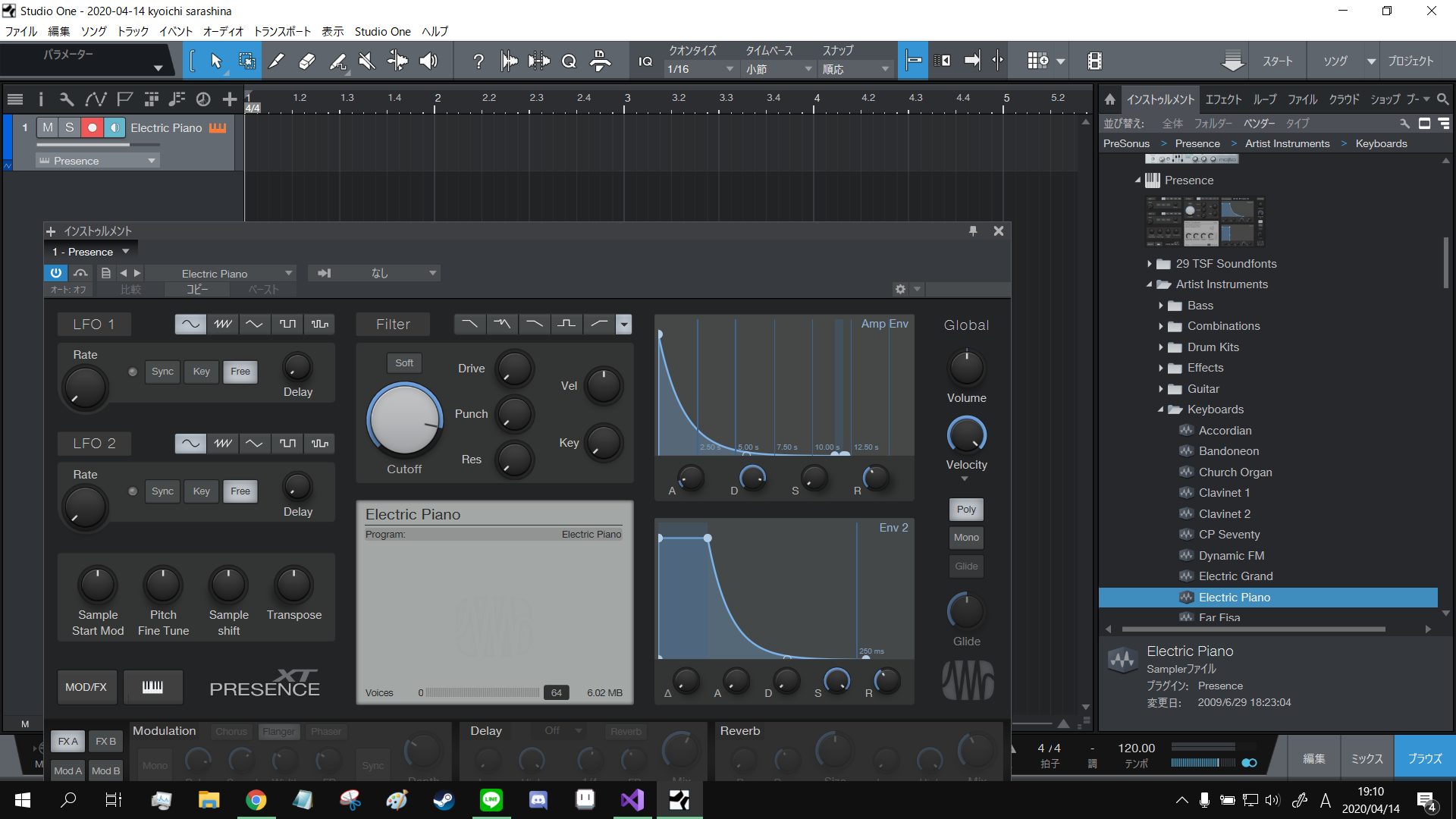1456x819 pixels.
Task: Adjust the filter Cutoff knob
Action: tap(405, 420)
